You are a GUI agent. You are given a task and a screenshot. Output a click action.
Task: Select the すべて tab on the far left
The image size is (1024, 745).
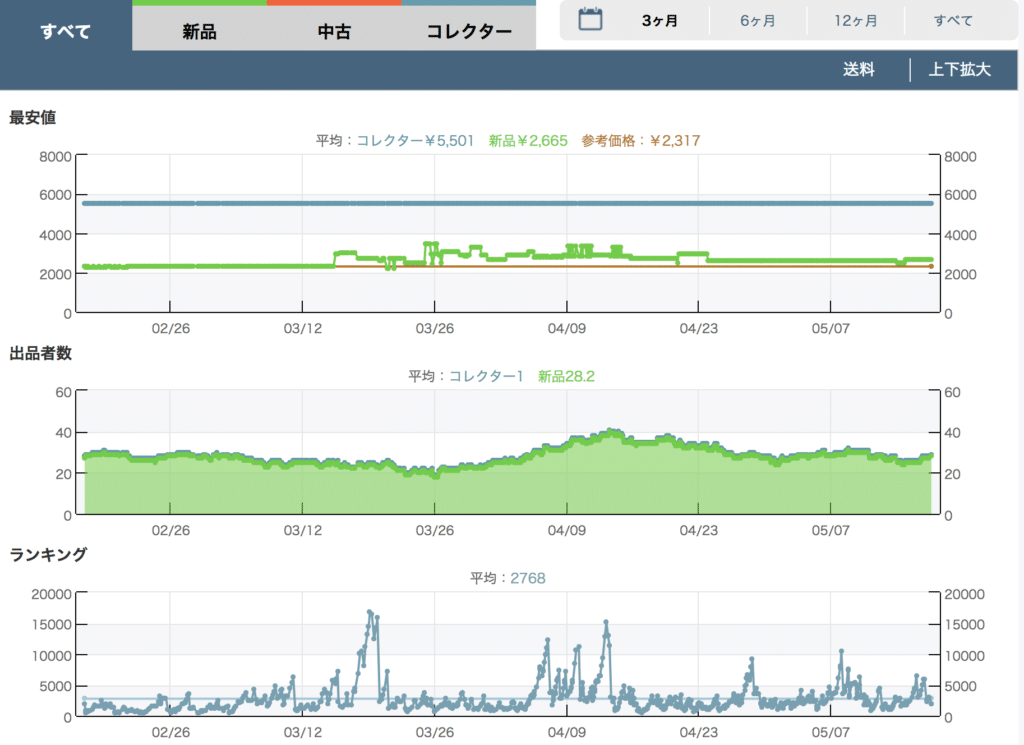click(65, 31)
